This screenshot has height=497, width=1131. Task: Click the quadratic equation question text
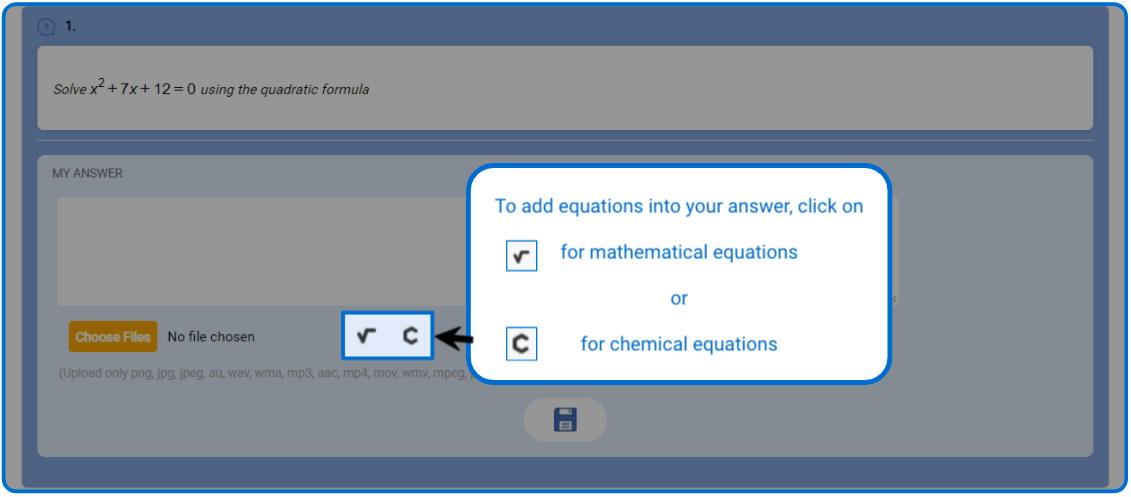pos(211,89)
